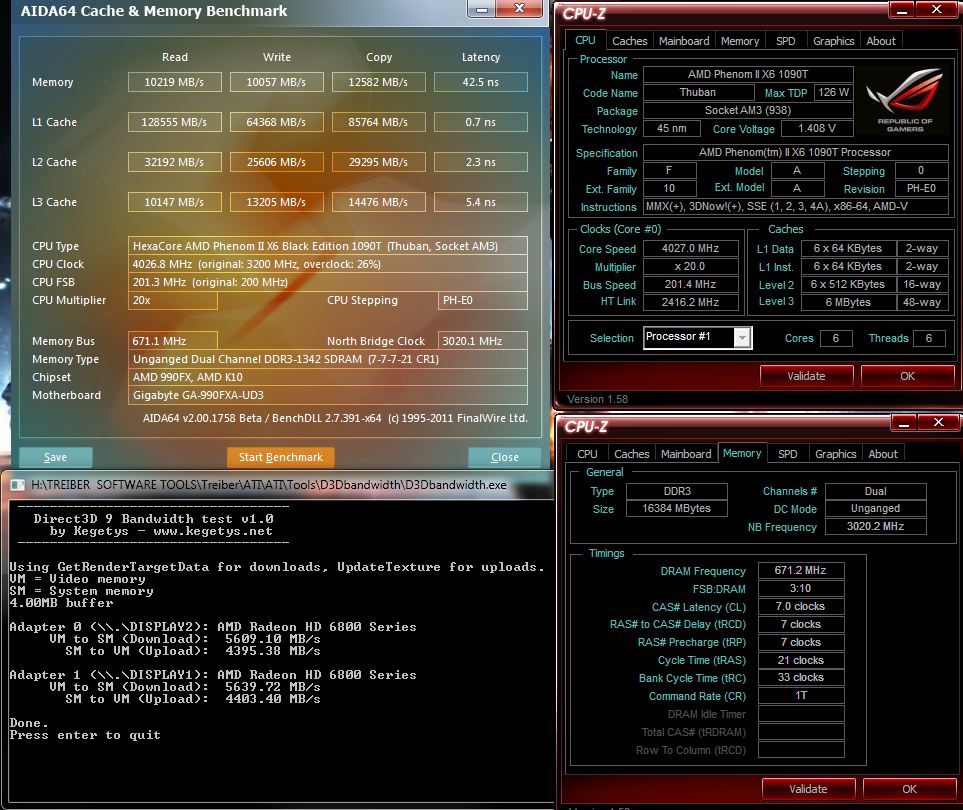
Task: Click the Adapter 1 upload speed 4403.40 MB/s
Action: point(273,699)
